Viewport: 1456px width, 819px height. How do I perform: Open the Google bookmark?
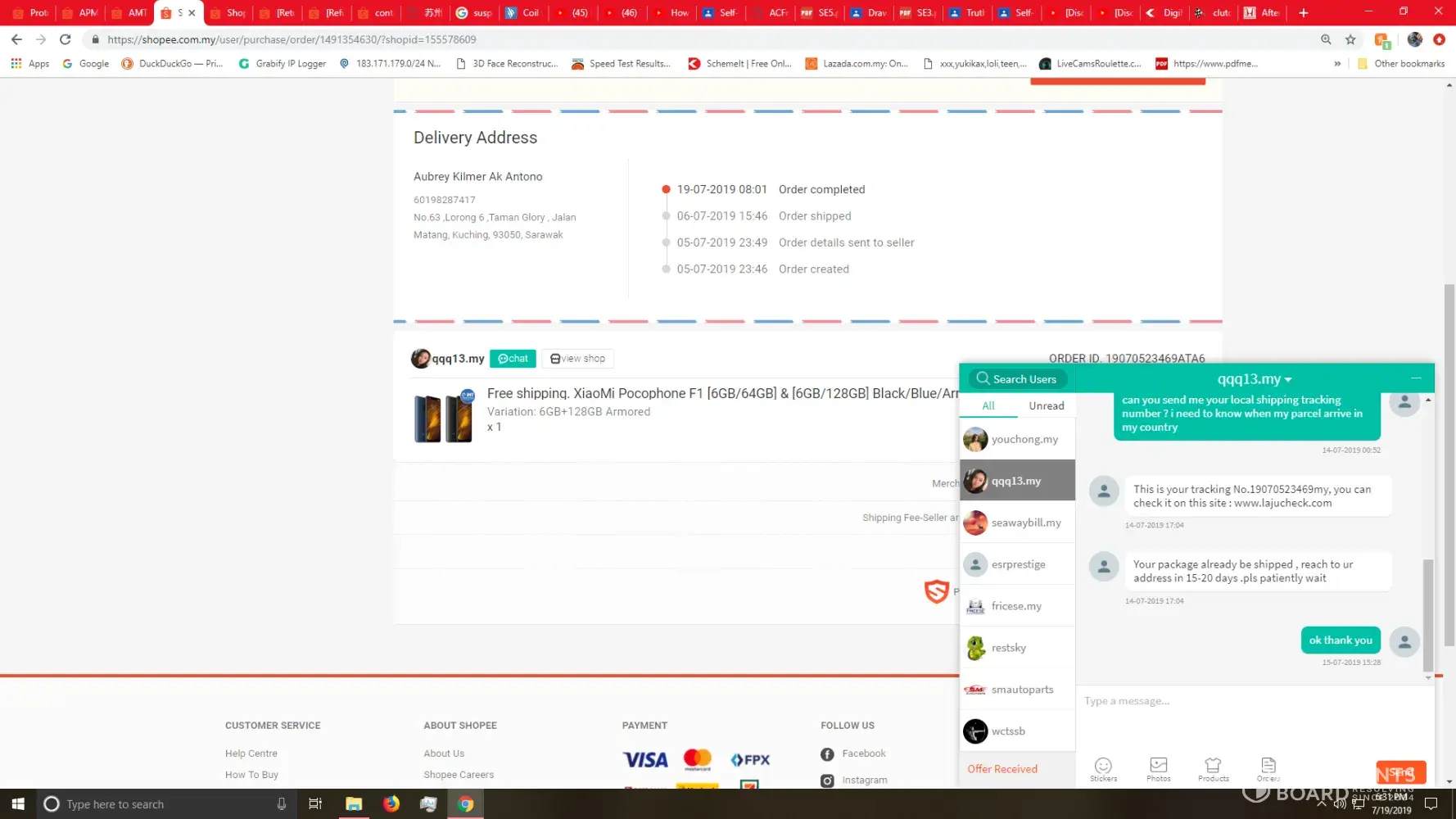[85, 63]
